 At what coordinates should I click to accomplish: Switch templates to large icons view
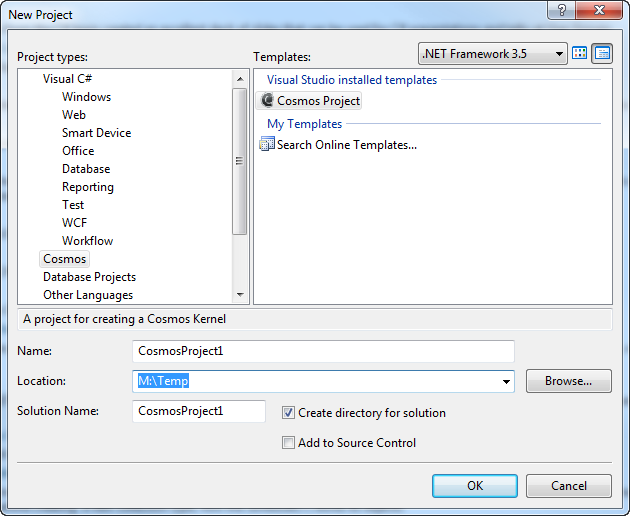click(580, 53)
